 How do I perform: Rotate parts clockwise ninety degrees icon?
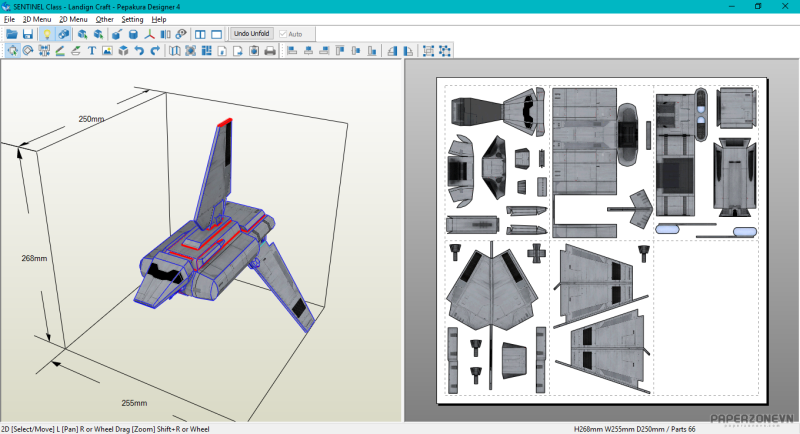point(408,50)
